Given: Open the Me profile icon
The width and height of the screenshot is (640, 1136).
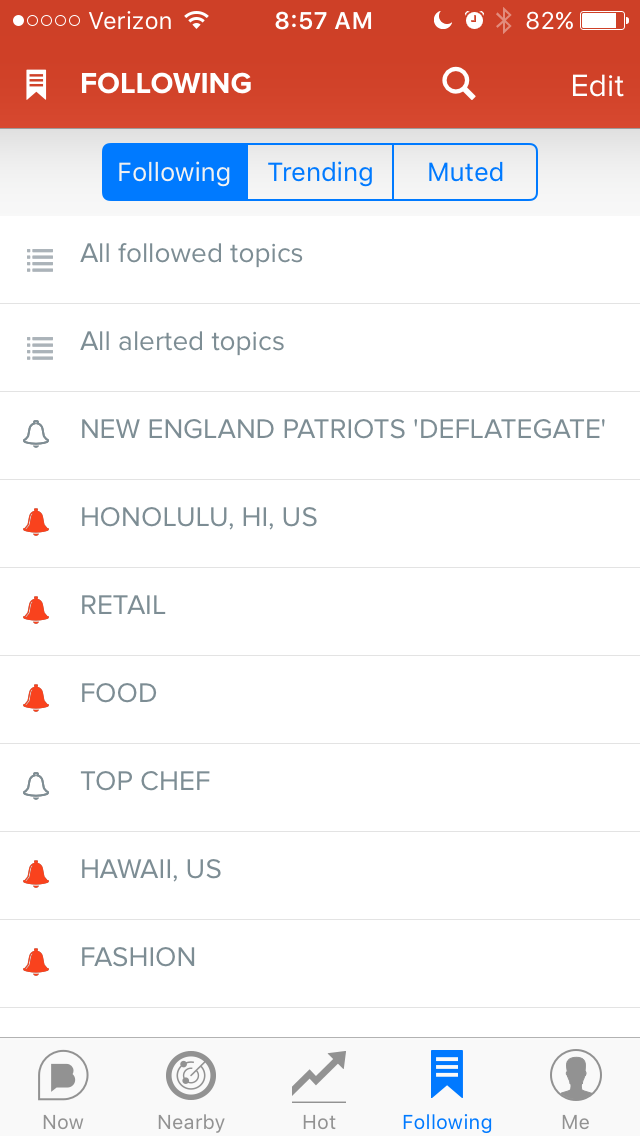Looking at the screenshot, I should [x=575, y=1075].
